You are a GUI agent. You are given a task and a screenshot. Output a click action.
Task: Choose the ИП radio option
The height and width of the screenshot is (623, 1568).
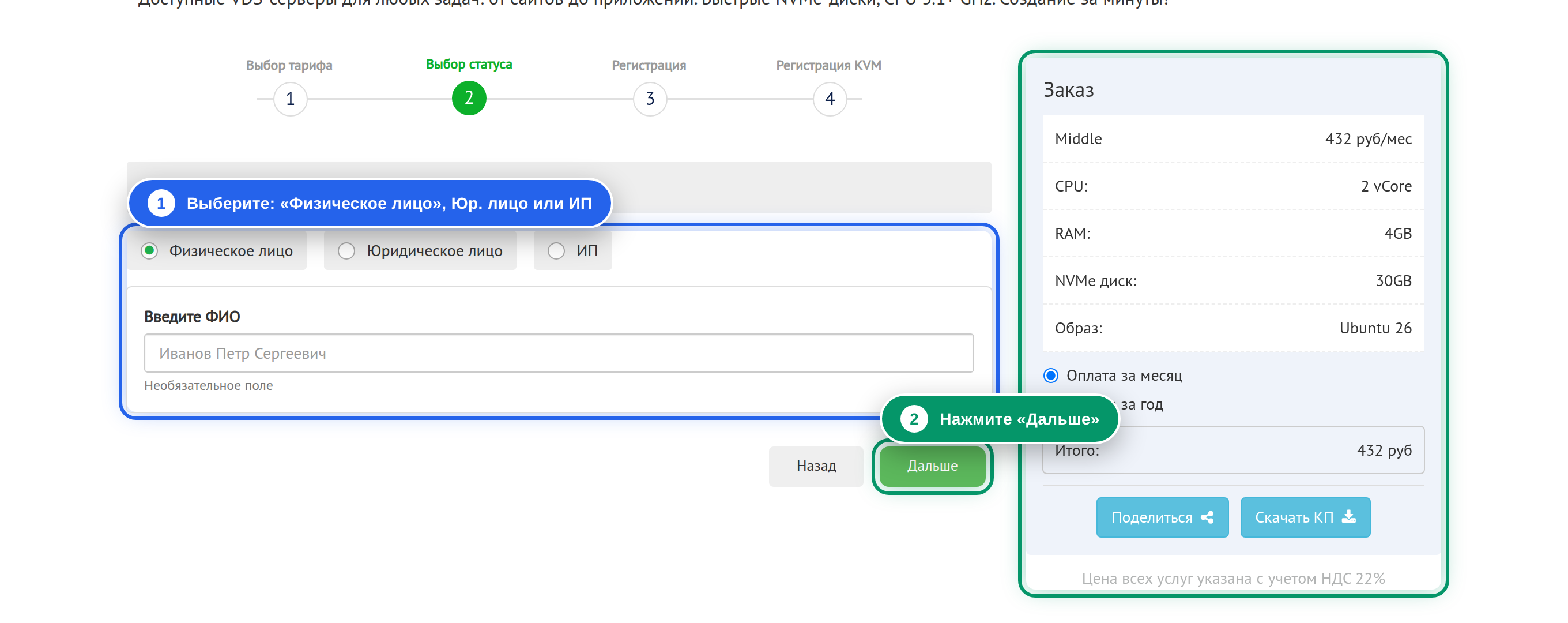(556, 251)
